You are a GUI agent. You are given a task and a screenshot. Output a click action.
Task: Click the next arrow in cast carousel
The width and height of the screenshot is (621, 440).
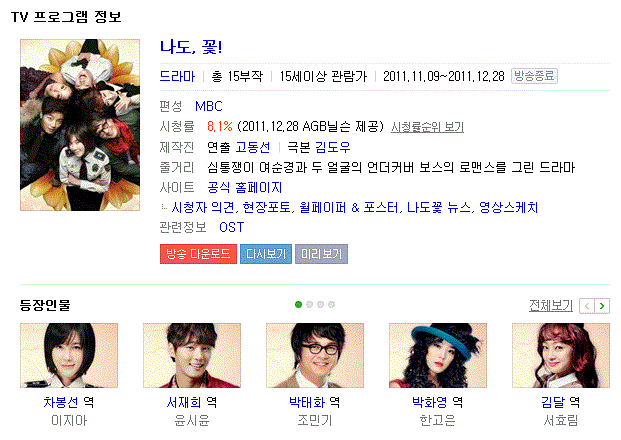click(602, 306)
